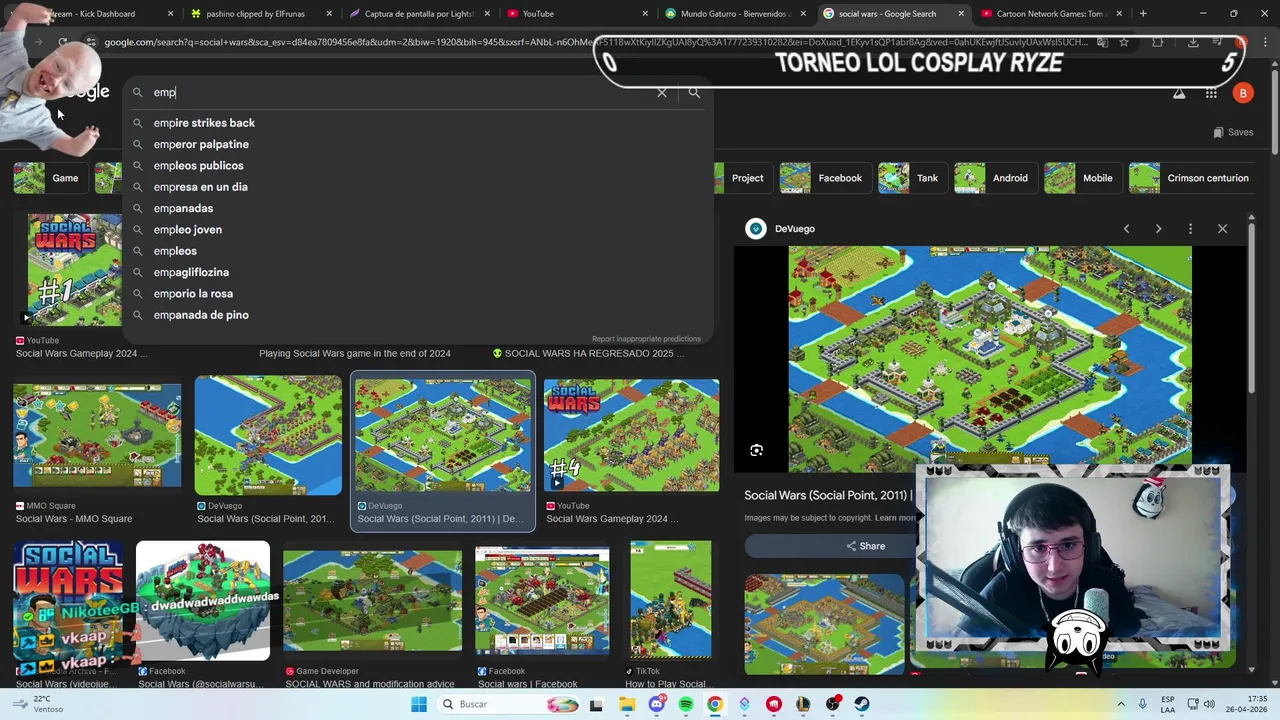Screen dimensions: 1280x720
Task: Open MMO Square Social Wars thumbnail
Action: tap(97, 437)
